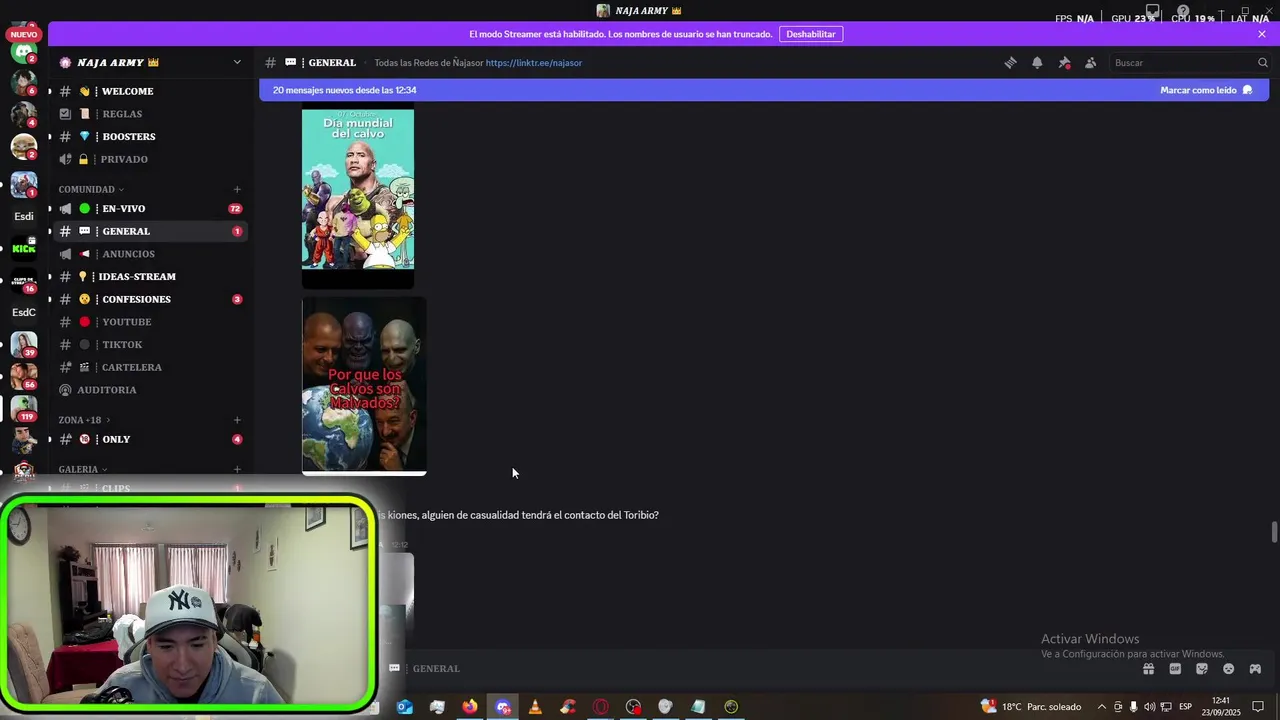Open the TIKTOK channel
Image resolution: width=1280 pixels, height=720 pixels.
click(x=150, y=344)
